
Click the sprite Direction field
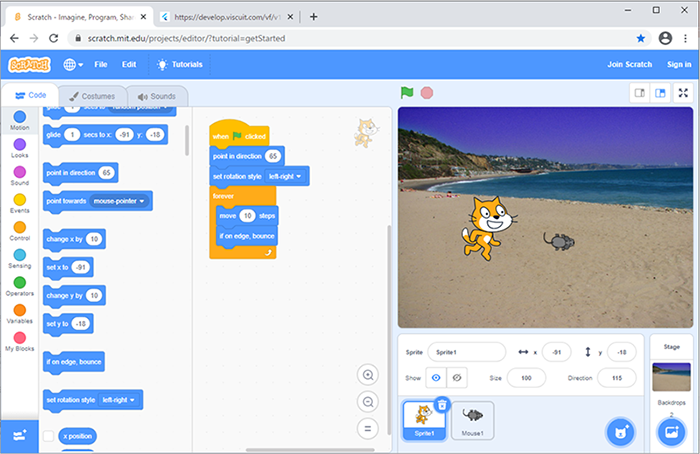617,378
